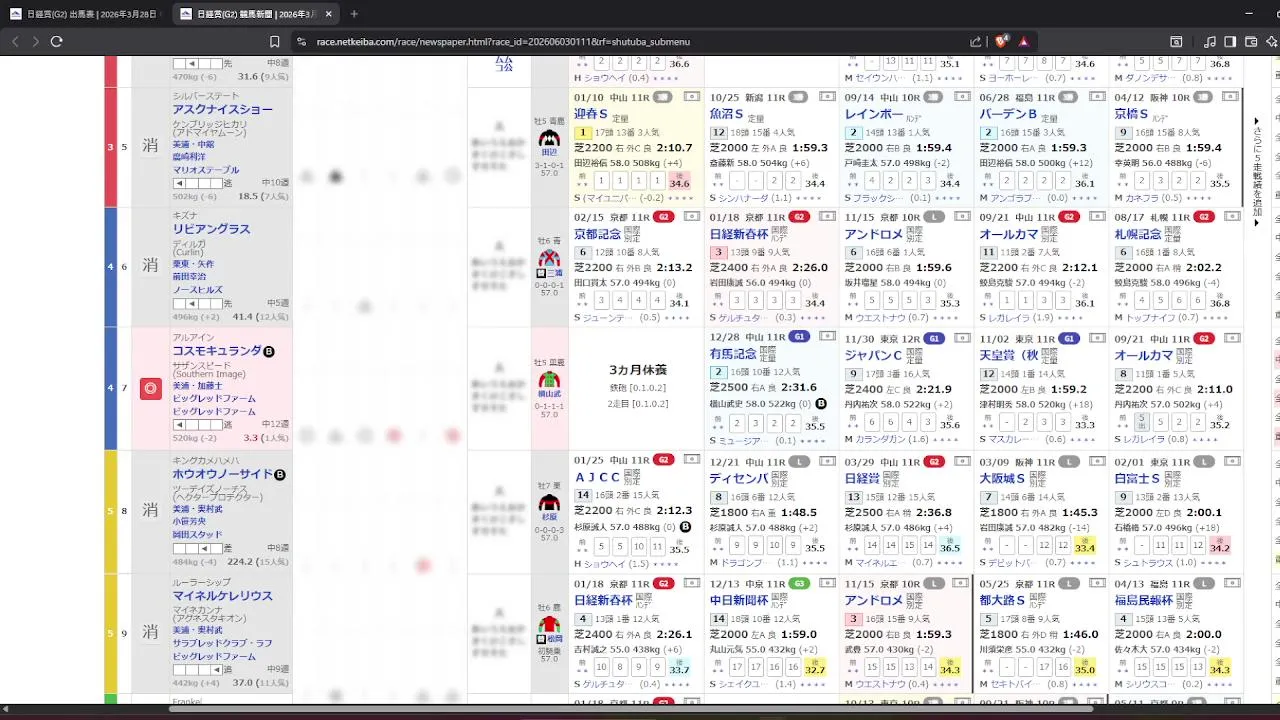
Task: Open a new browser tab
Action: click(x=354, y=14)
